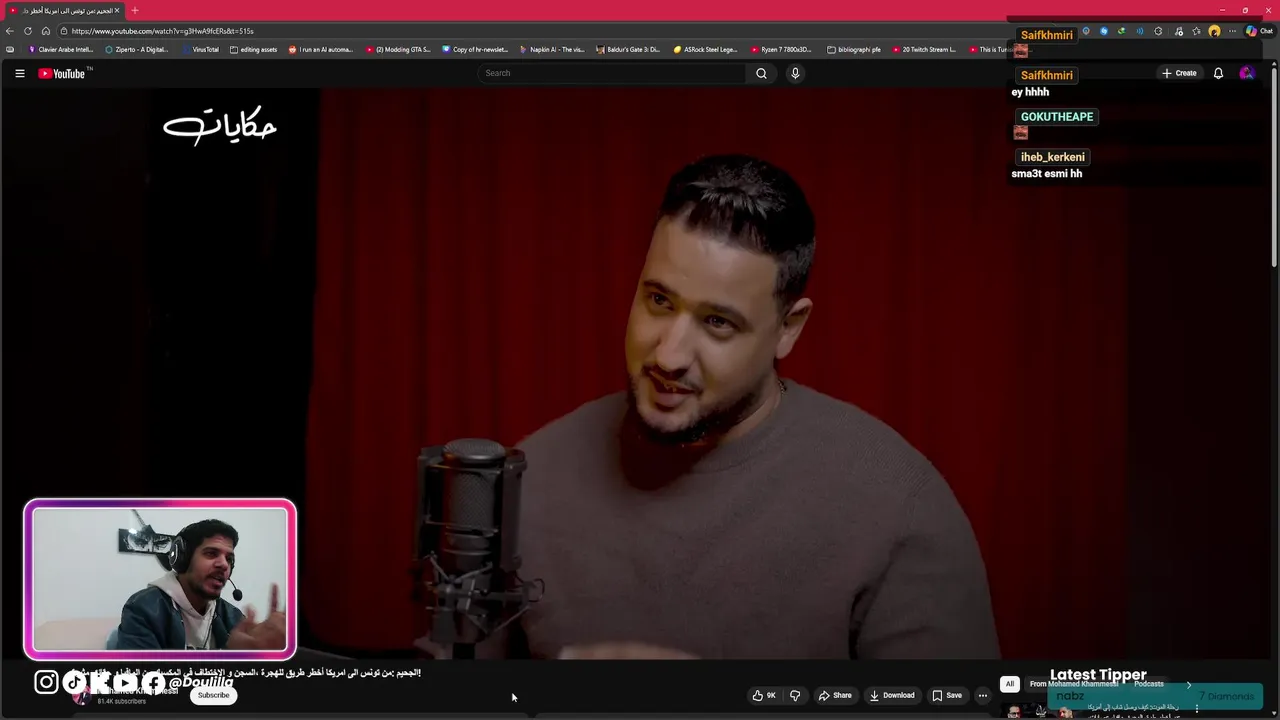1280x720 pixels.
Task: Select the All filter chip
Action: point(1010,684)
